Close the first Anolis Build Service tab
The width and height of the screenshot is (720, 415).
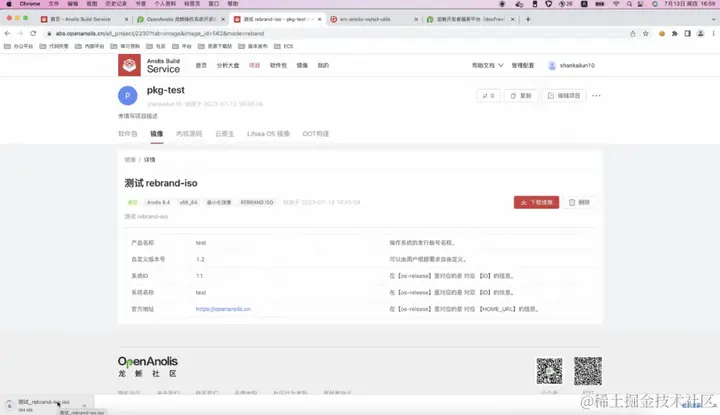tap(126, 19)
